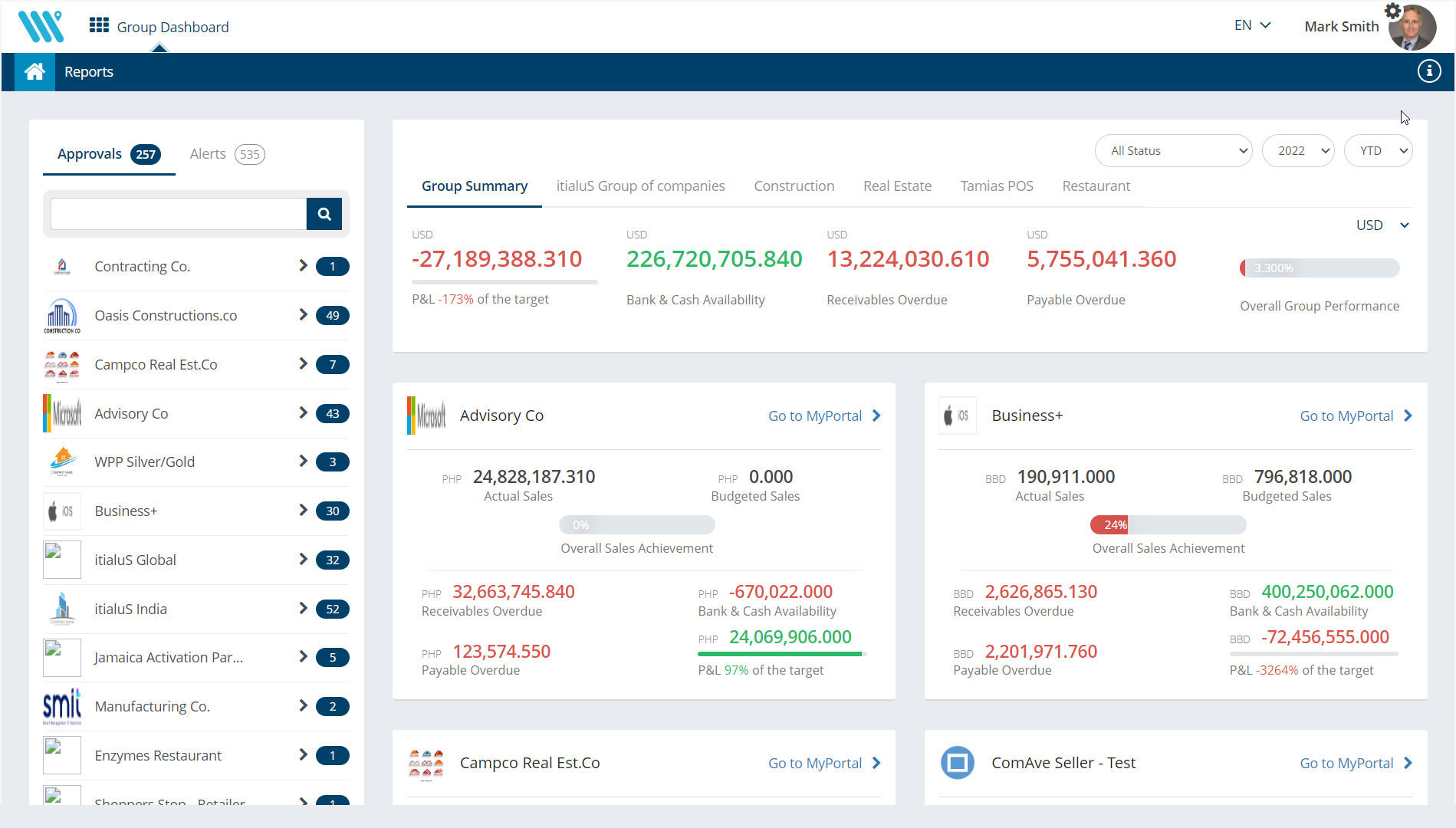Click the approvals search input field
Image resolution: width=1456 pixels, height=828 pixels.
[179, 214]
